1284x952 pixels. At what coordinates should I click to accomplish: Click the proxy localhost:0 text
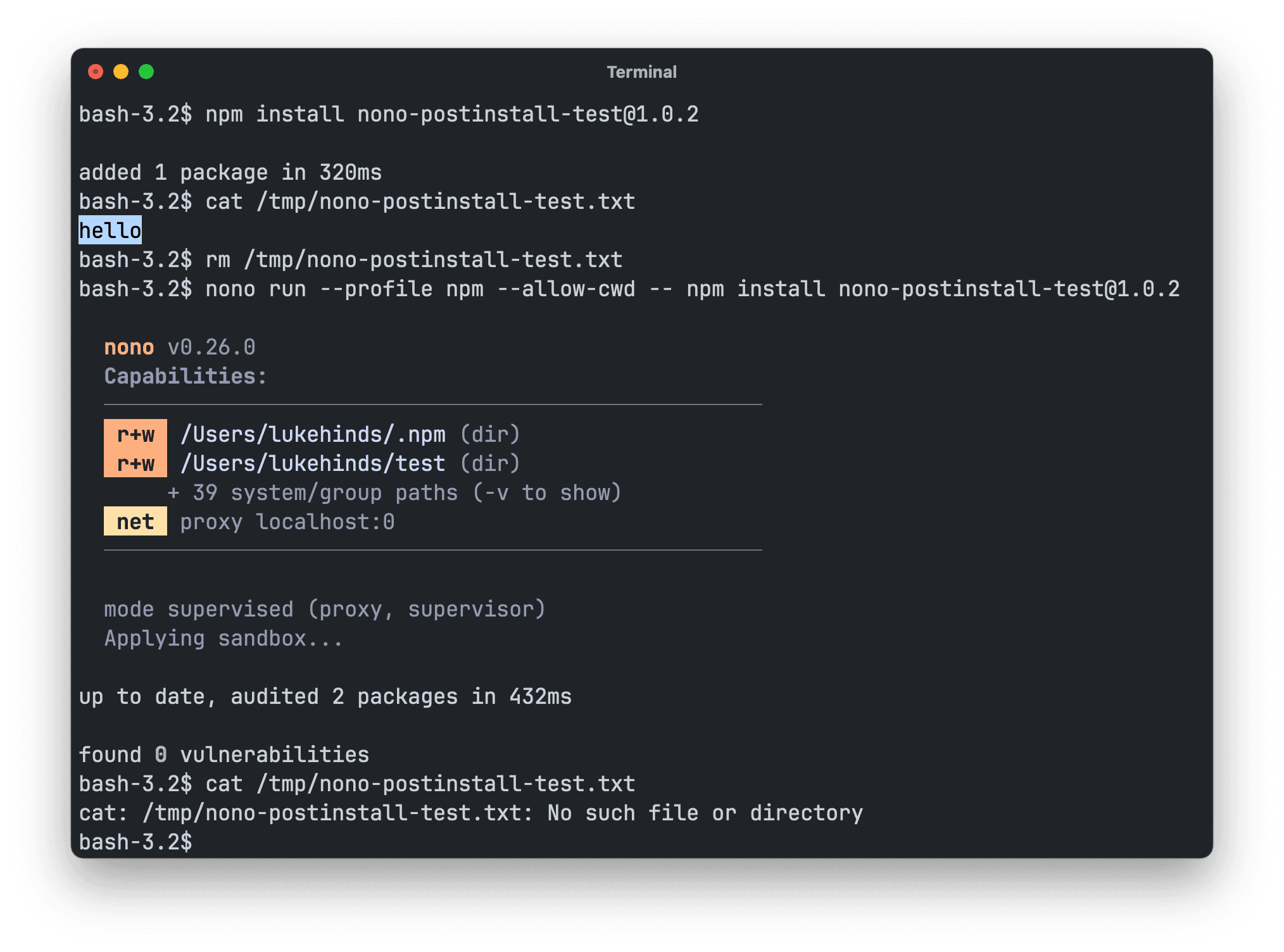click(x=287, y=522)
